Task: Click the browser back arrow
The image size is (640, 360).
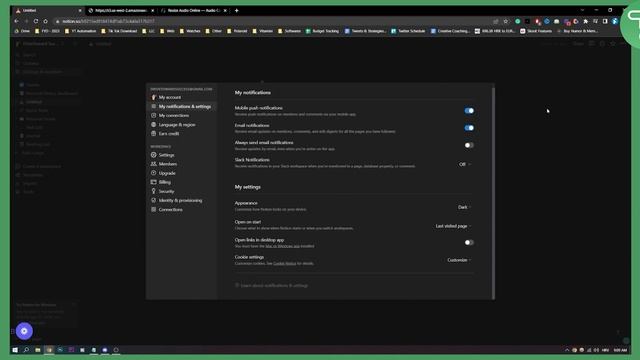Action: (17, 21)
